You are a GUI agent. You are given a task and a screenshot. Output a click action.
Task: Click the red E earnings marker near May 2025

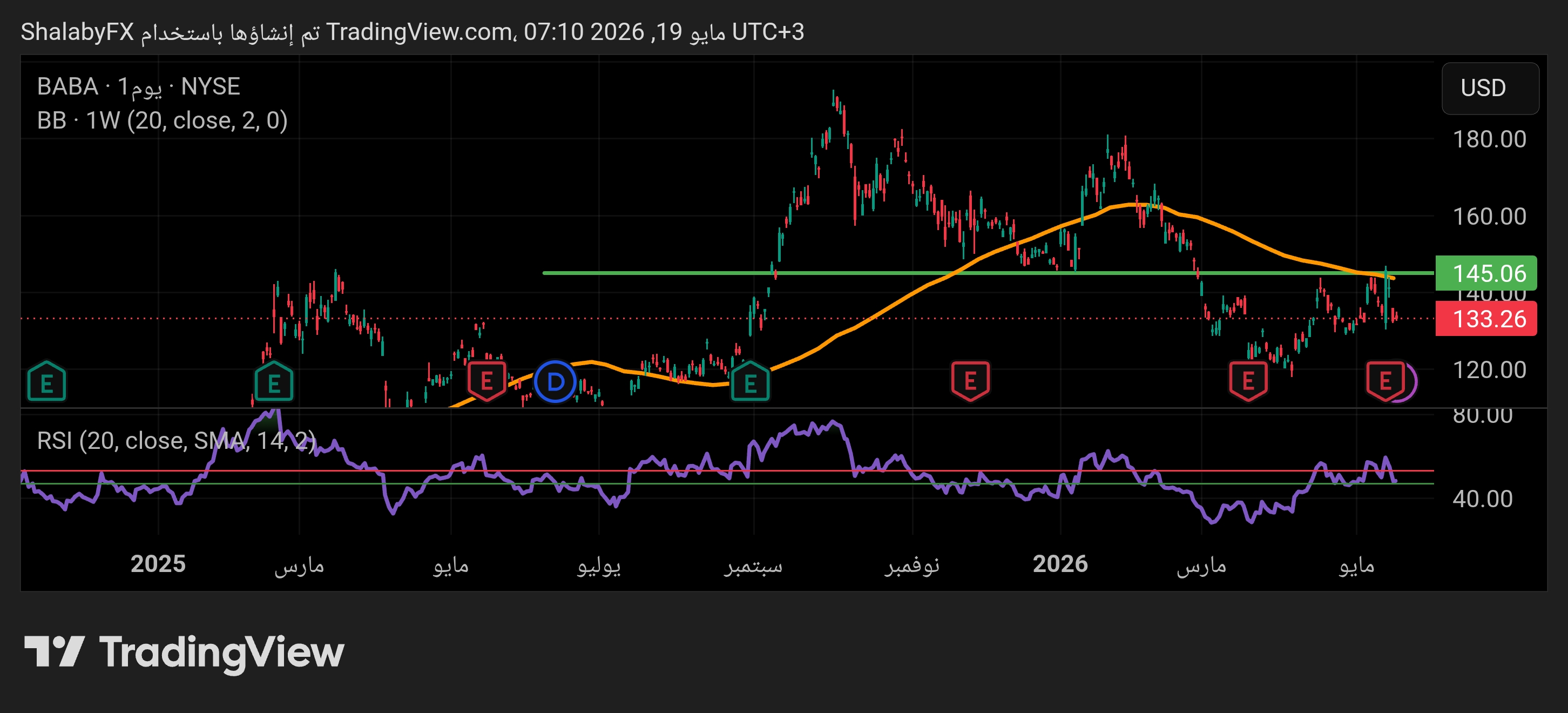click(x=486, y=381)
